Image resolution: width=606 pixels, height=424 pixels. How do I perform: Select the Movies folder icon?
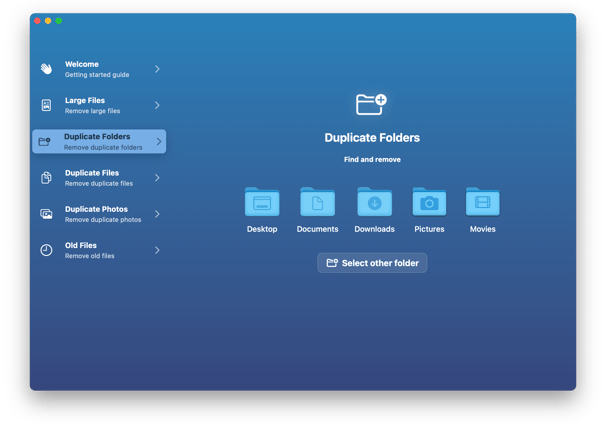click(483, 202)
